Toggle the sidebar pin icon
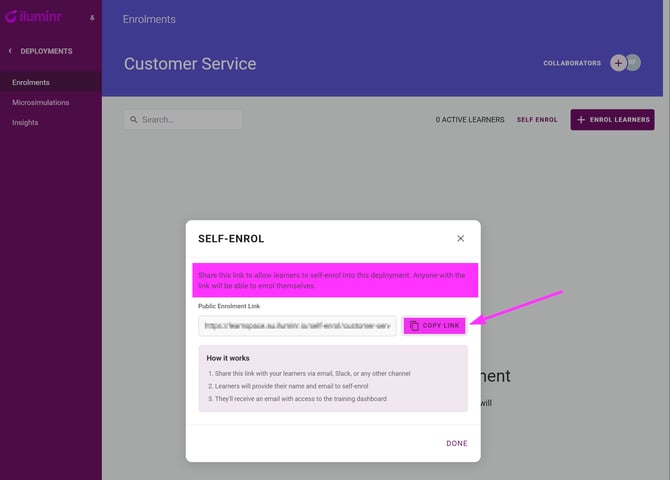 (x=92, y=18)
